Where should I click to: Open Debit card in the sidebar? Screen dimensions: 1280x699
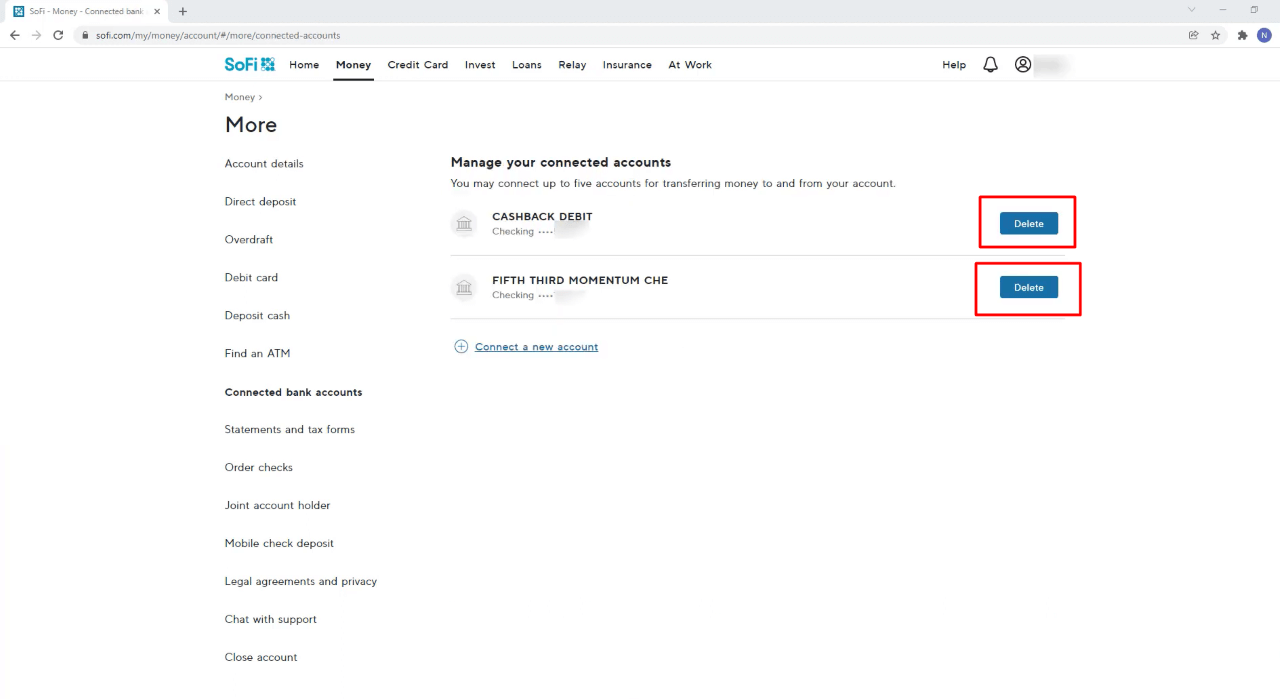point(251,278)
